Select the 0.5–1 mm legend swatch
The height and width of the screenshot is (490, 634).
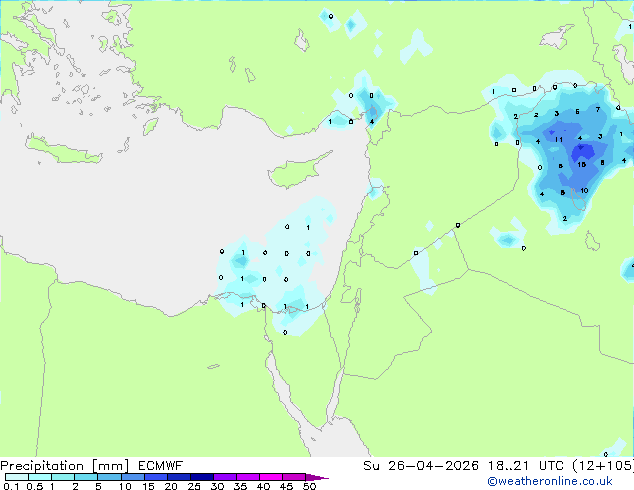click(40, 477)
